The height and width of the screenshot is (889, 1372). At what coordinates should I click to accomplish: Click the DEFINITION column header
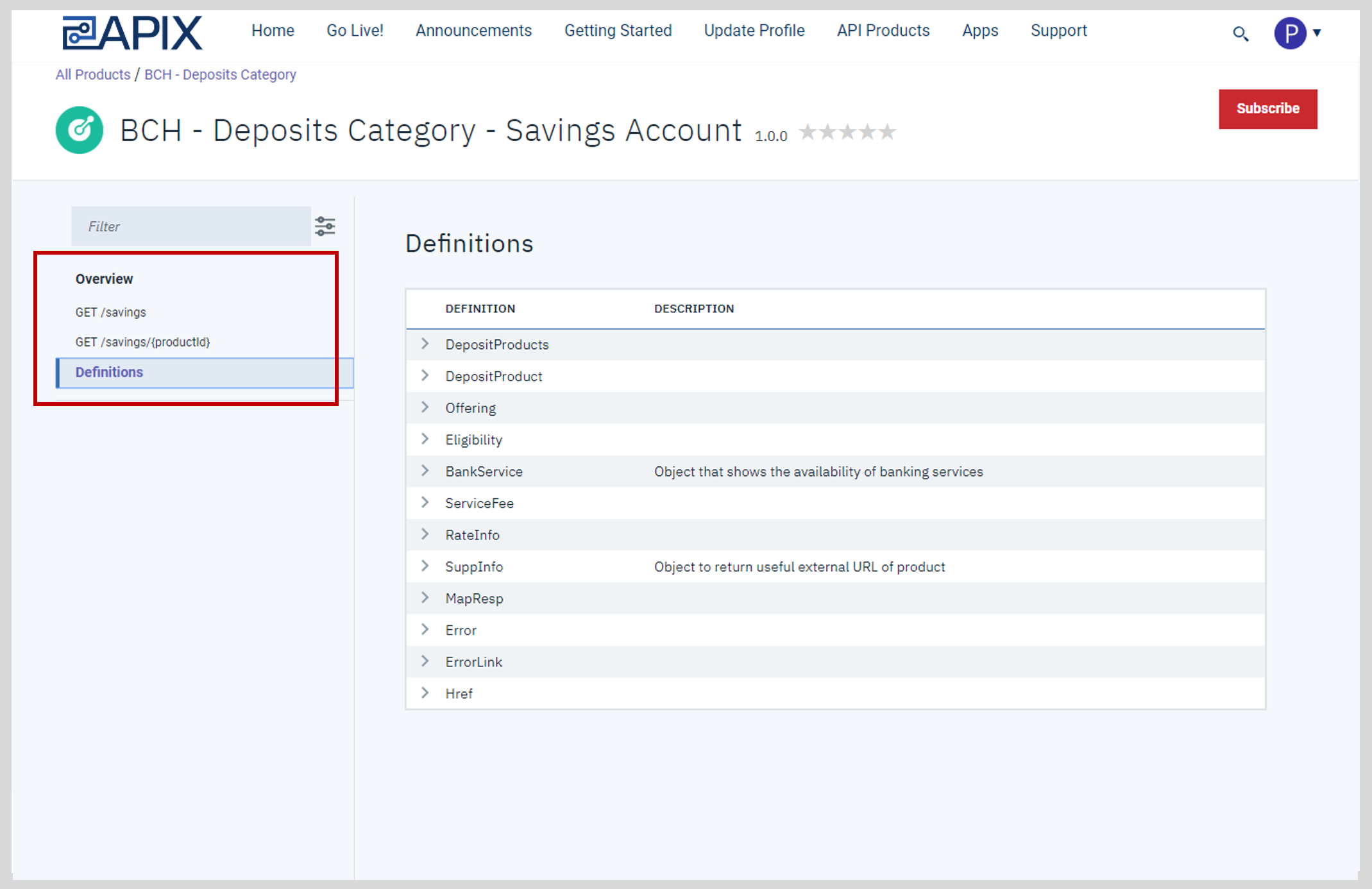pyautogui.click(x=480, y=309)
